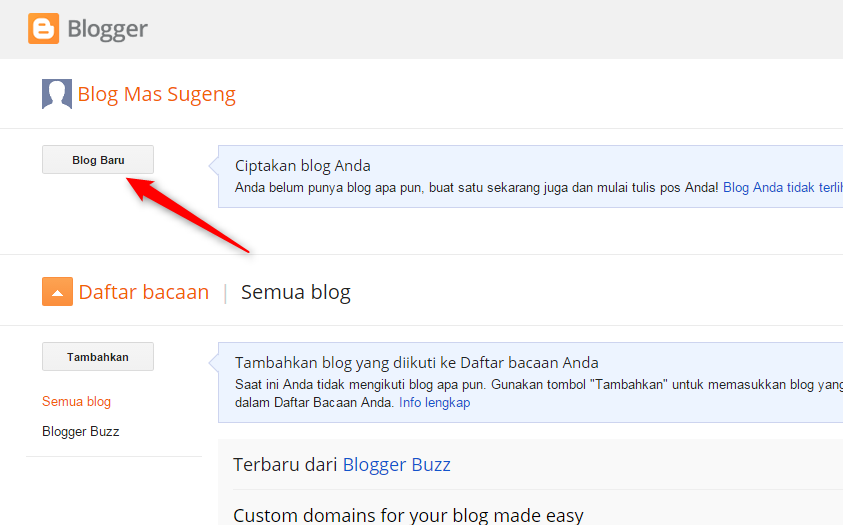Image resolution: width=843 pixels, height=525 pixels.
Task: Click the Ciptakan blog Anda heading text
Action: (x=303, y=166)
